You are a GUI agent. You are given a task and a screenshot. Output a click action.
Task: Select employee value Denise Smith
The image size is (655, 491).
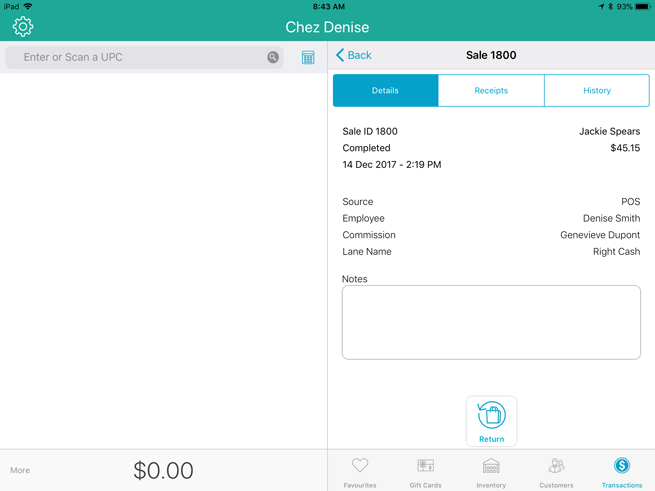point(611,218)
